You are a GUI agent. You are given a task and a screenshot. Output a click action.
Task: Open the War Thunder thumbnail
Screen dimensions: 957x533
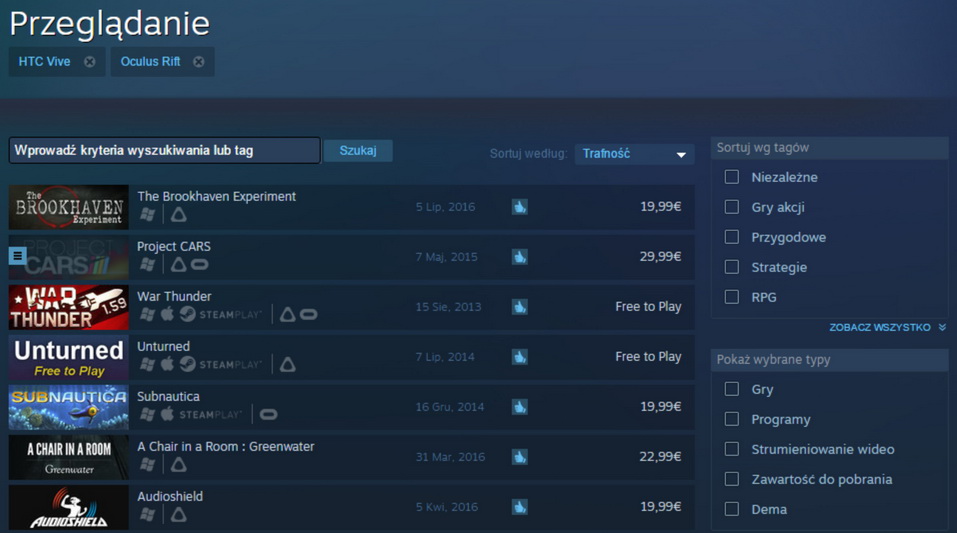click(x=69, y=307)
